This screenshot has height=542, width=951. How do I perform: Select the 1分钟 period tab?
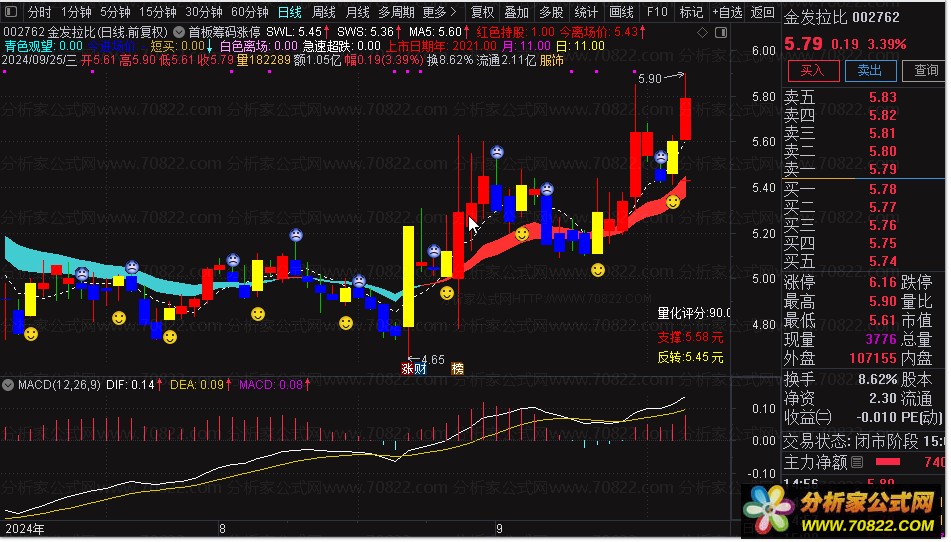pyautogui.click(x=76, y=12)
